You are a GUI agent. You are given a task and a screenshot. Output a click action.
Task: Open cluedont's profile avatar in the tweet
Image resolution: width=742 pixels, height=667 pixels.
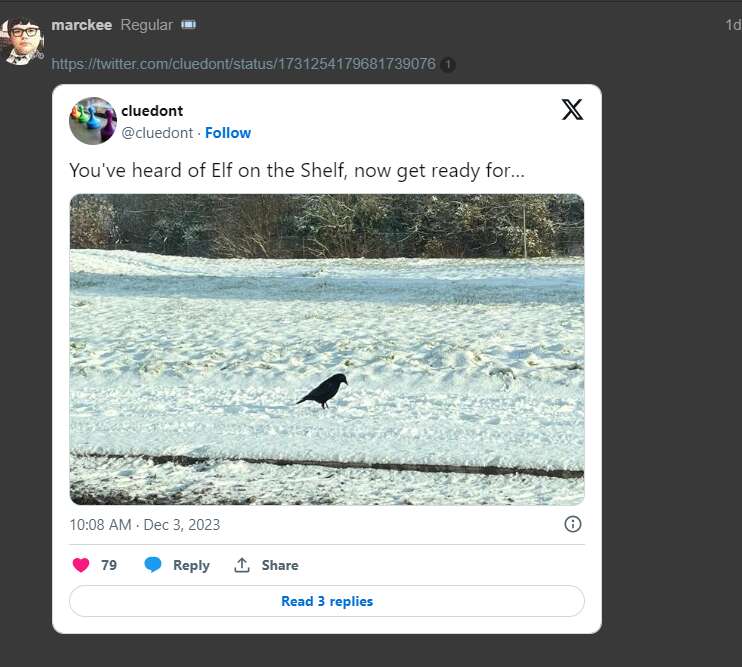point(93,121)
